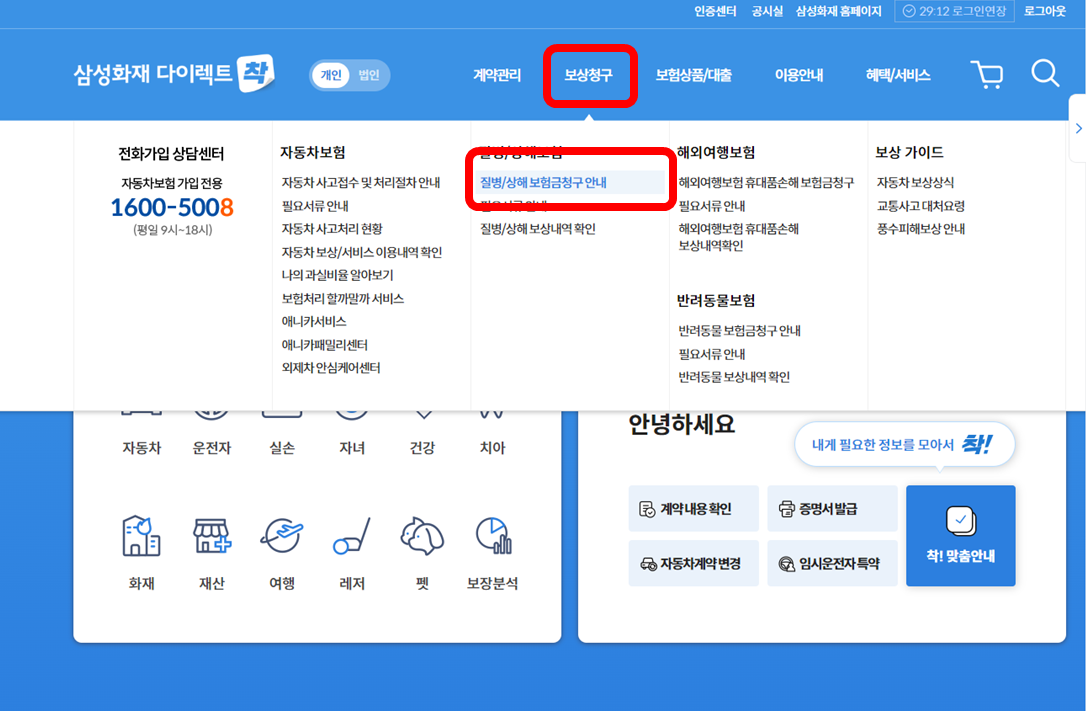Screen dimensions: 1086x711
Task: Open 필요서류 안내 under 해외여행보험
Action: [x=712, y=206]
